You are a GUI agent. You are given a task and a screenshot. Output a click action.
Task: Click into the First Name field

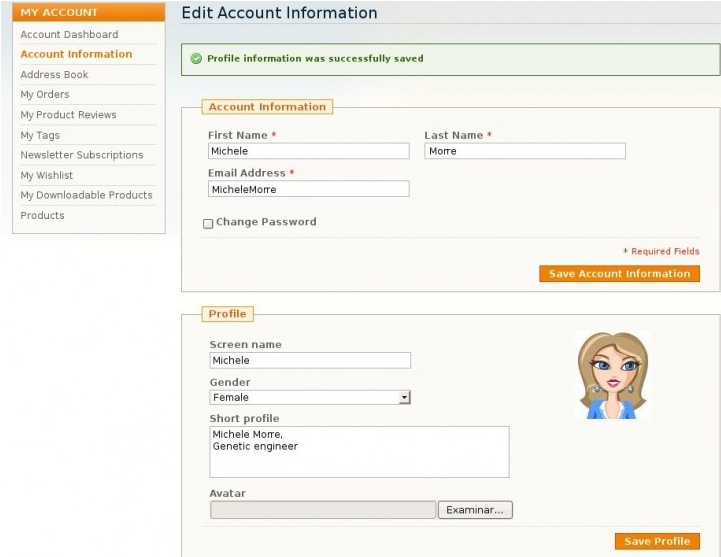point(308,151)
